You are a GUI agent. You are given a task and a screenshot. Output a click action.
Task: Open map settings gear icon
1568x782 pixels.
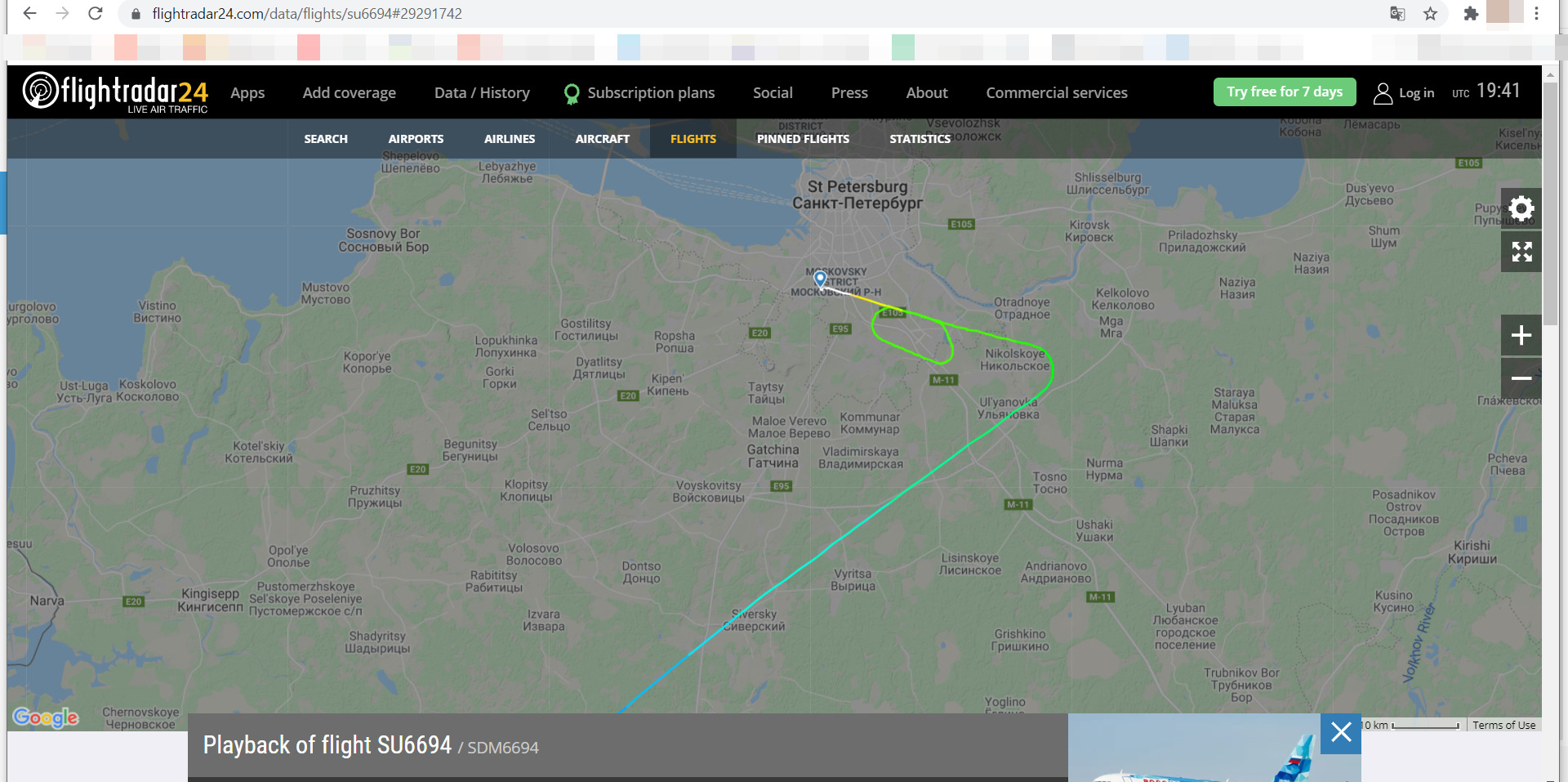(1521, 209)
